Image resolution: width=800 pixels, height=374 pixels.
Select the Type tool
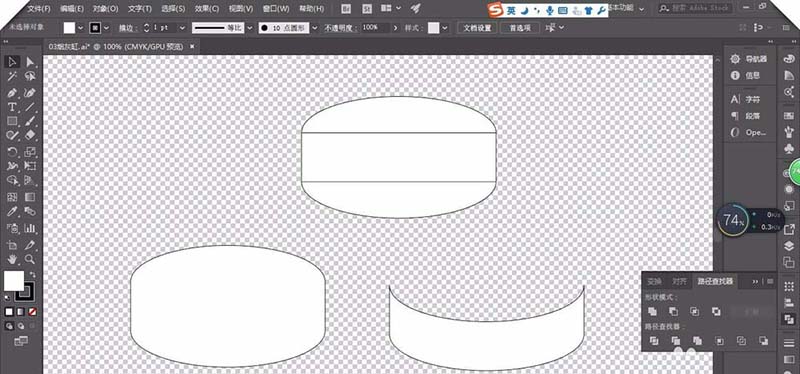[12, 107]
